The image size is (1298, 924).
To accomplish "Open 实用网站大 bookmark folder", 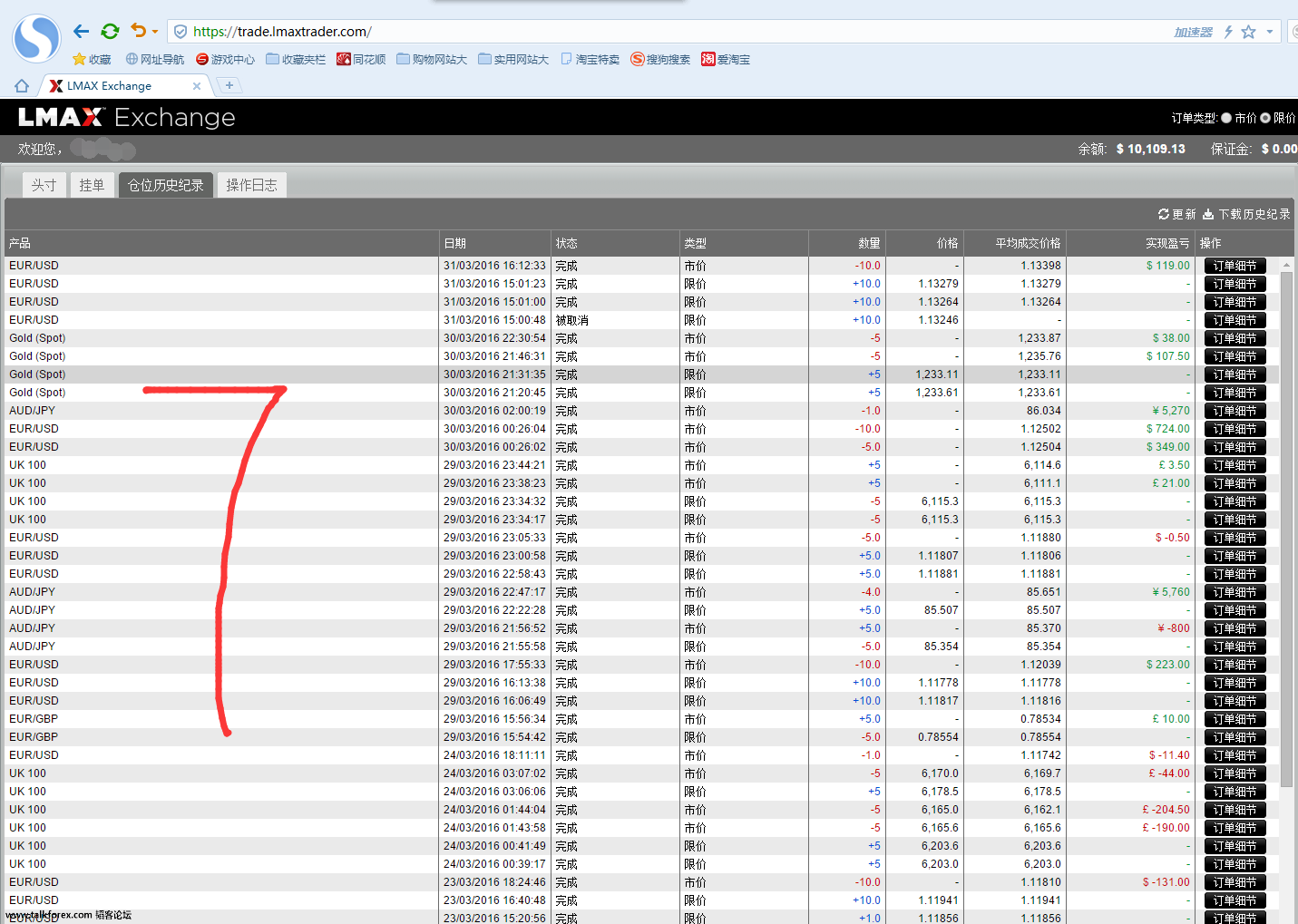I will pyautogui.click(x=513, y=60).
